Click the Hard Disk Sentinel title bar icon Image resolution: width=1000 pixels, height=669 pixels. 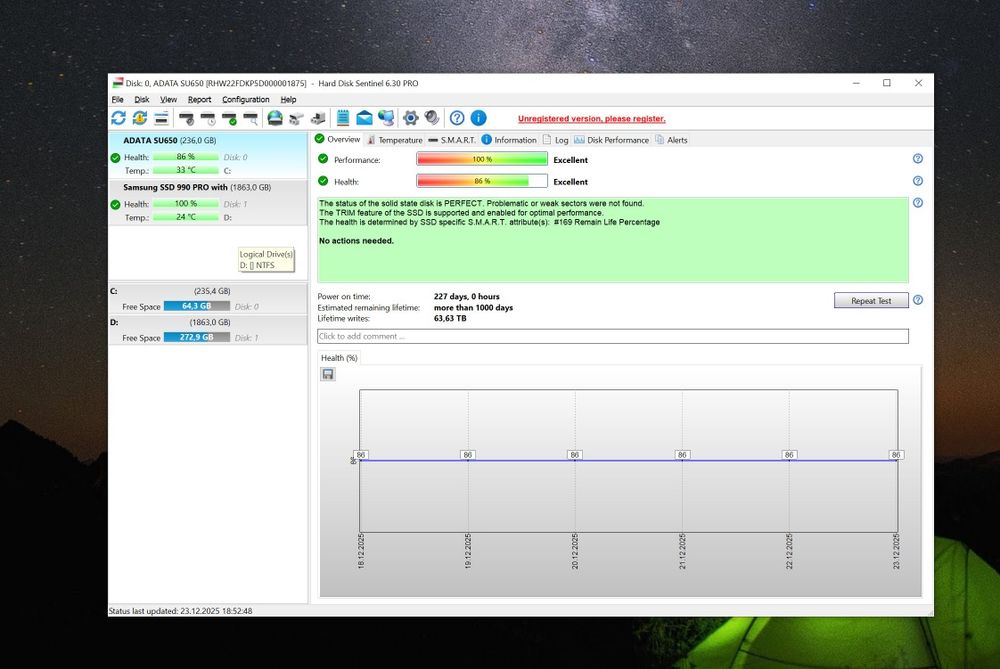pyautogui.click(x=117, y=83)
